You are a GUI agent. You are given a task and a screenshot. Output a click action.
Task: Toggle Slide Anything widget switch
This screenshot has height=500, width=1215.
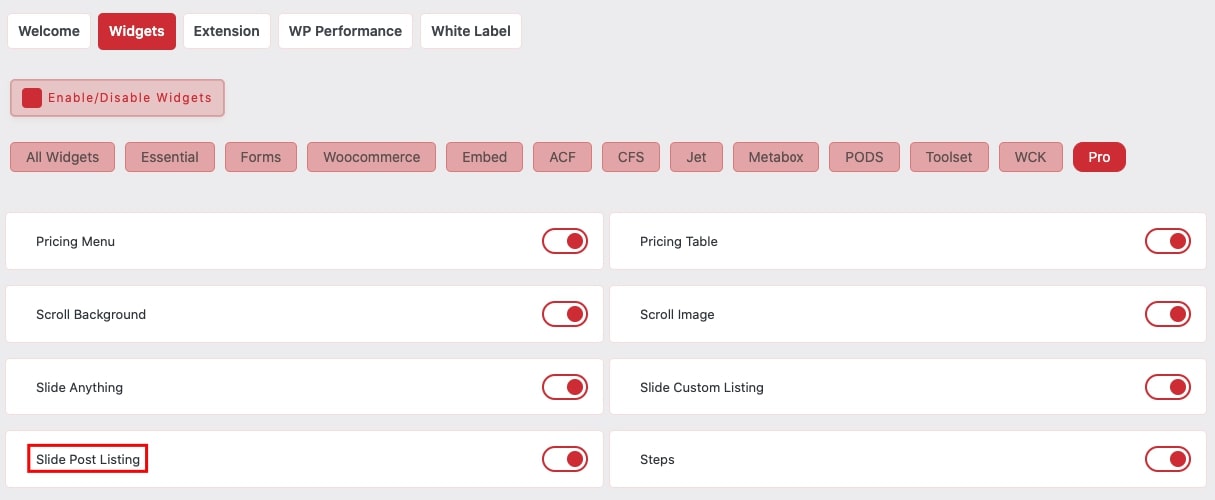click(x=565, y=386)
